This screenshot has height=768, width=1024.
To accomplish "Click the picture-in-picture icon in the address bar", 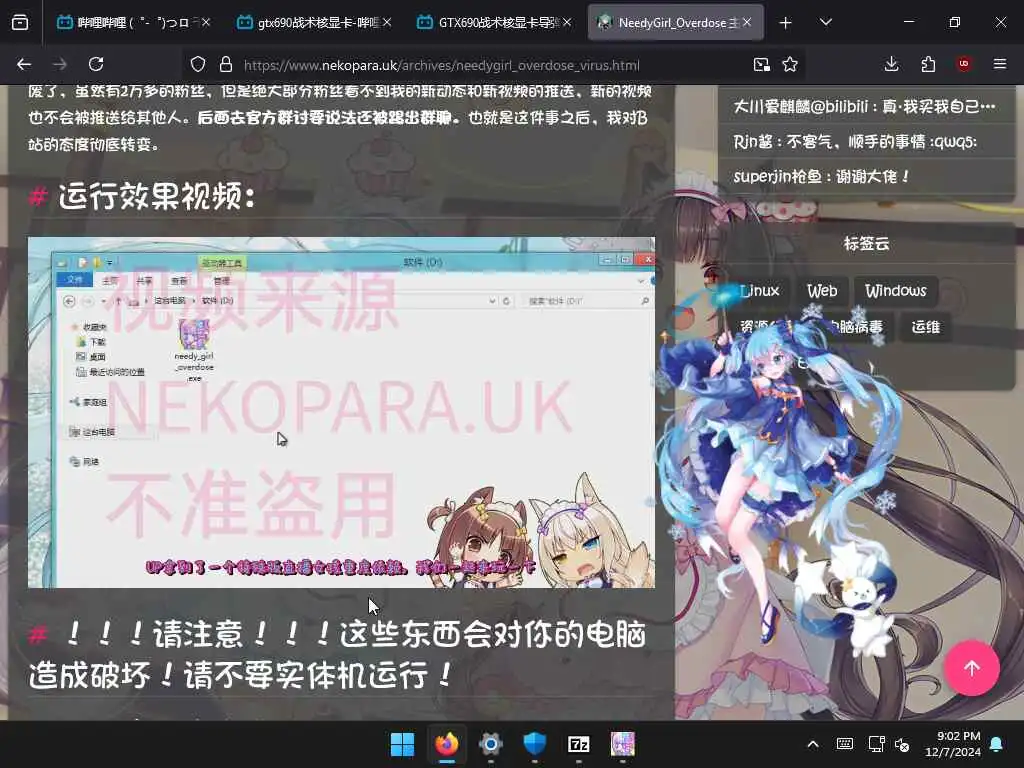I will (x=761, y=64).
